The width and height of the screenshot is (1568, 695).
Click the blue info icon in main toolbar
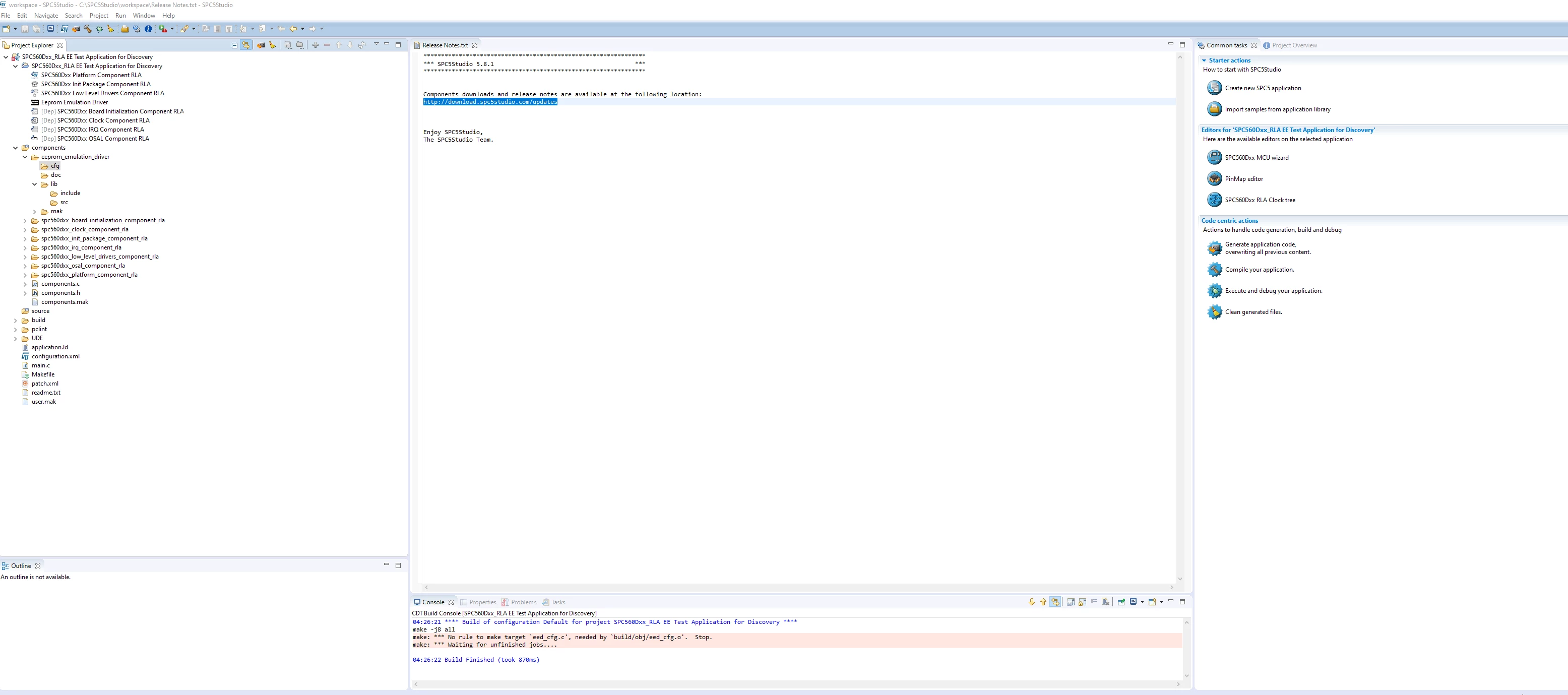(148, 29)
